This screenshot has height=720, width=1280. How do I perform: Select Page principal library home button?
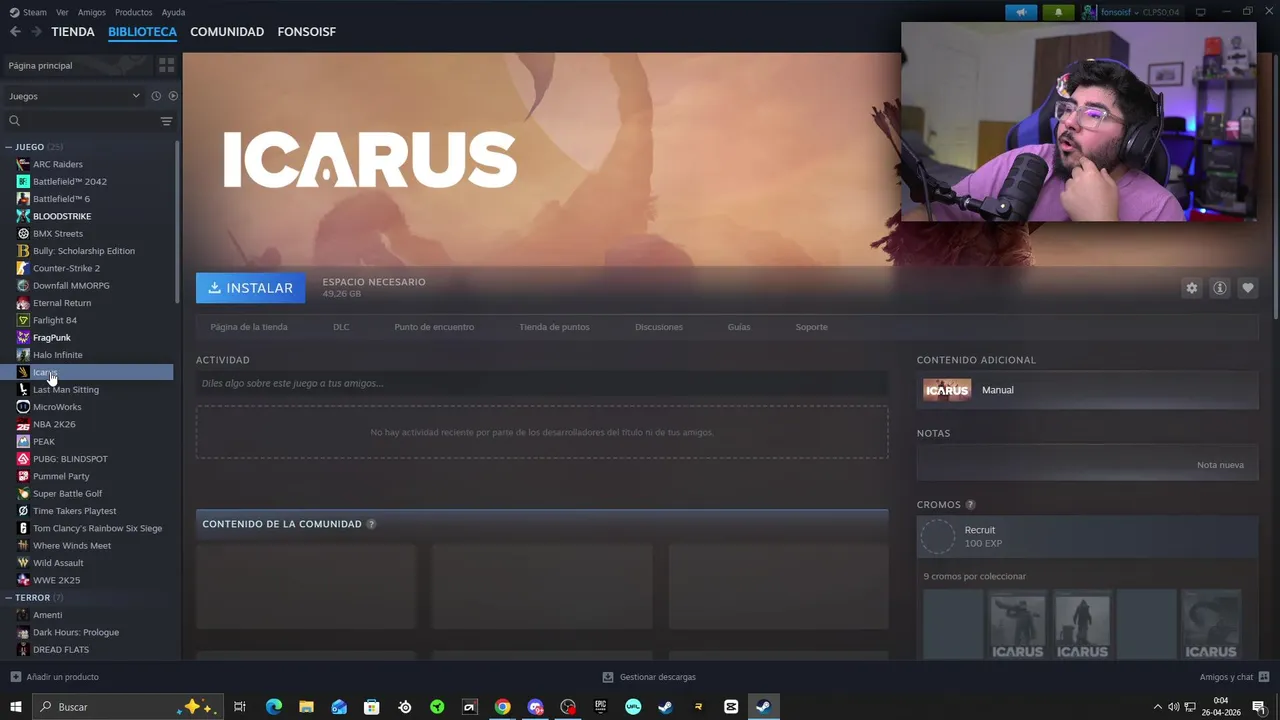(78, 65)
